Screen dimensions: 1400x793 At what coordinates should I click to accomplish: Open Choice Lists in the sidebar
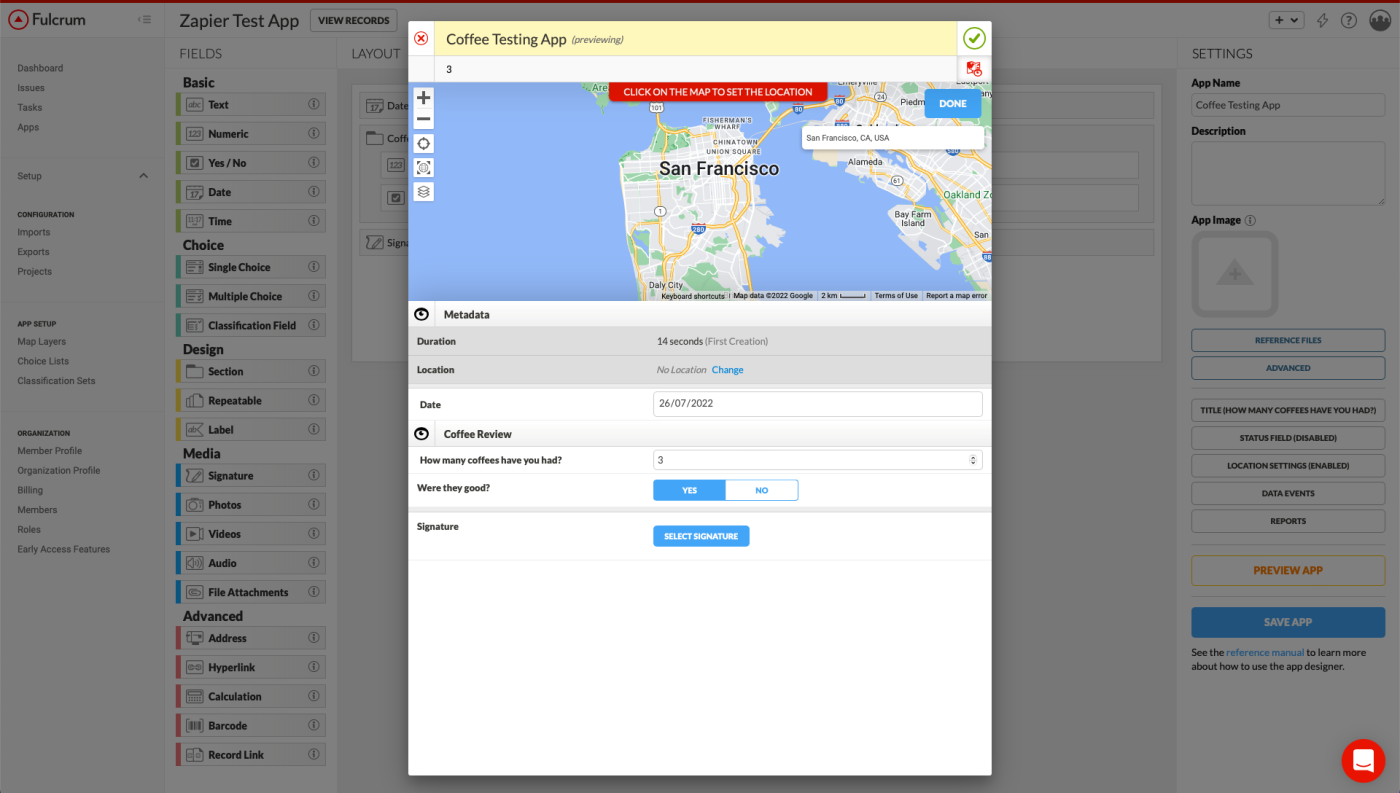43,361
